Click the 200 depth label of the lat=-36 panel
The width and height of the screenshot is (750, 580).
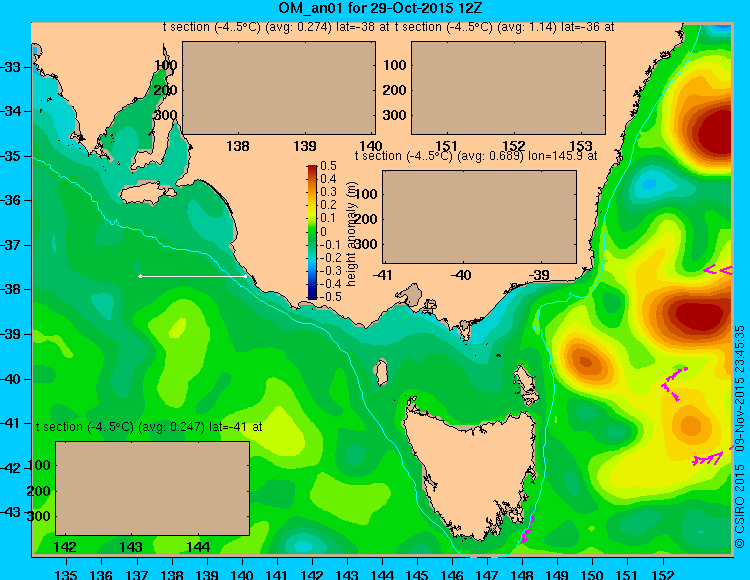coord(394,90)
